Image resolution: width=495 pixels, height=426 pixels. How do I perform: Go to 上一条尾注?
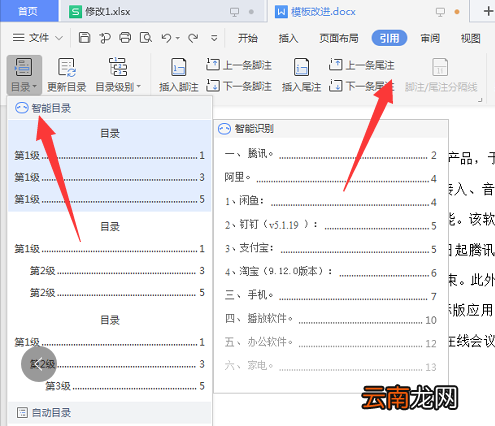[x=361, y=65]
